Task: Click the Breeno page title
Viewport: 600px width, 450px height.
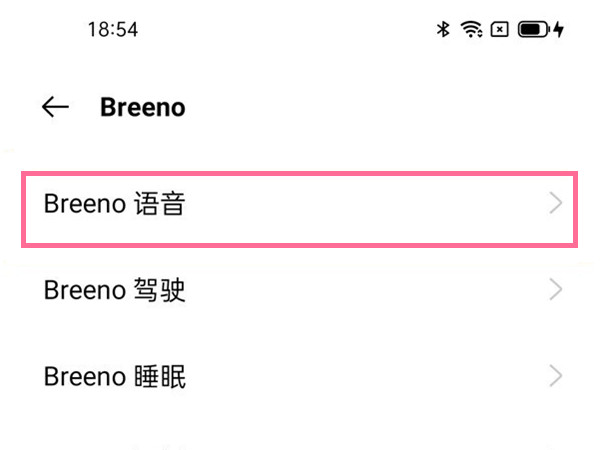Action: click(142, 108)
